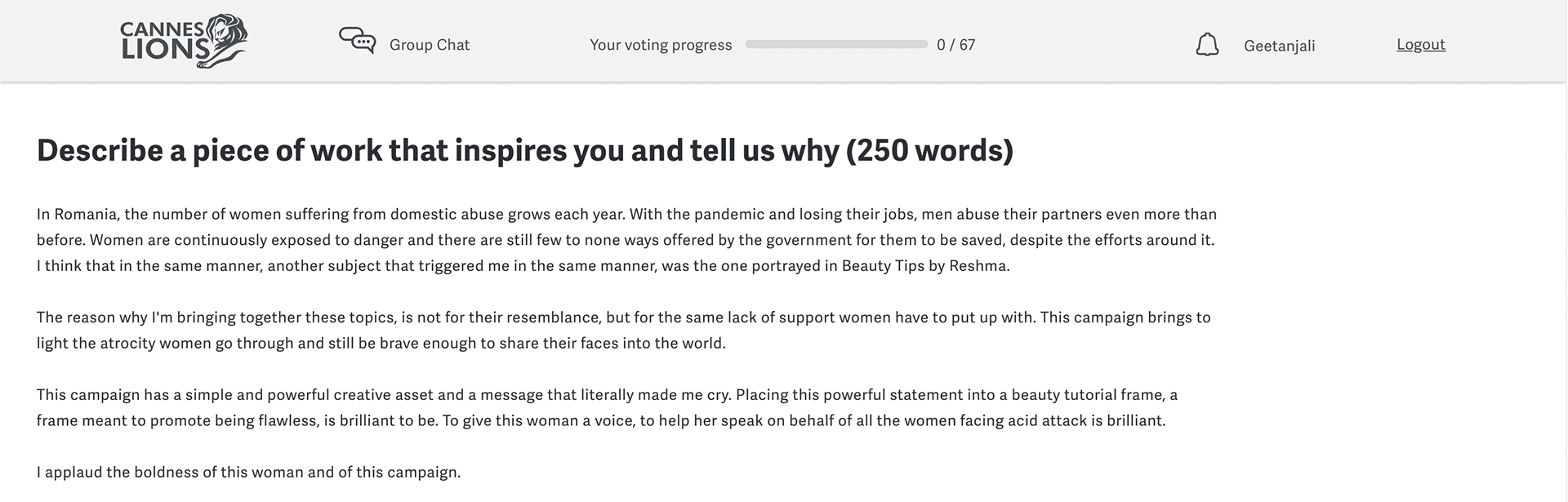Click the sentence starting 'I think that in'

523,266
